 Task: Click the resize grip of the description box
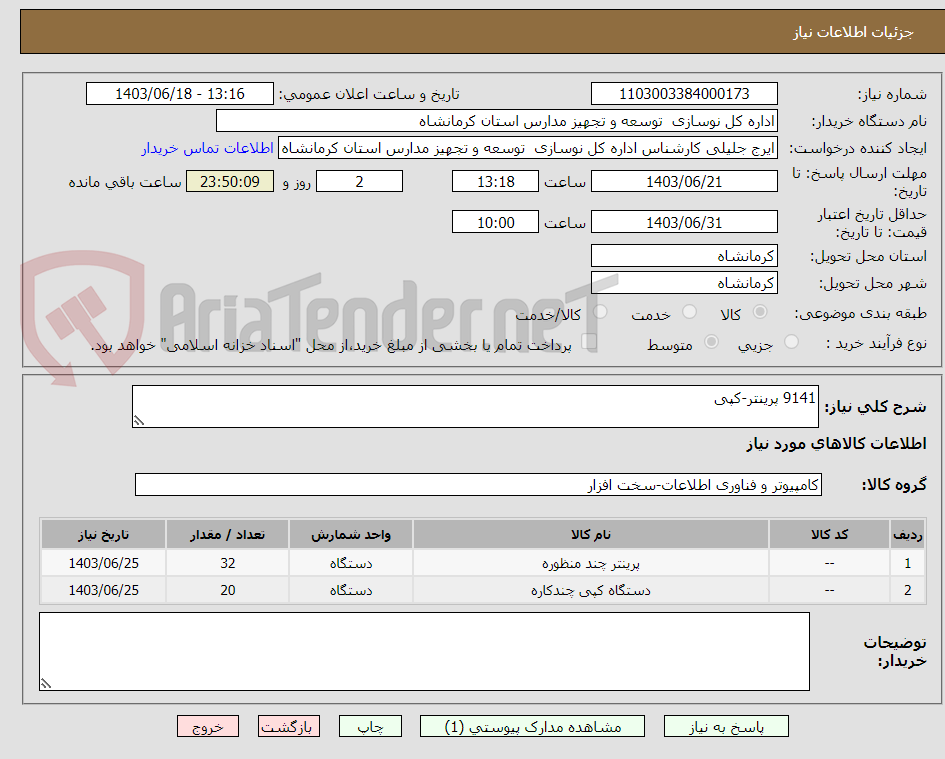(139, 421)
